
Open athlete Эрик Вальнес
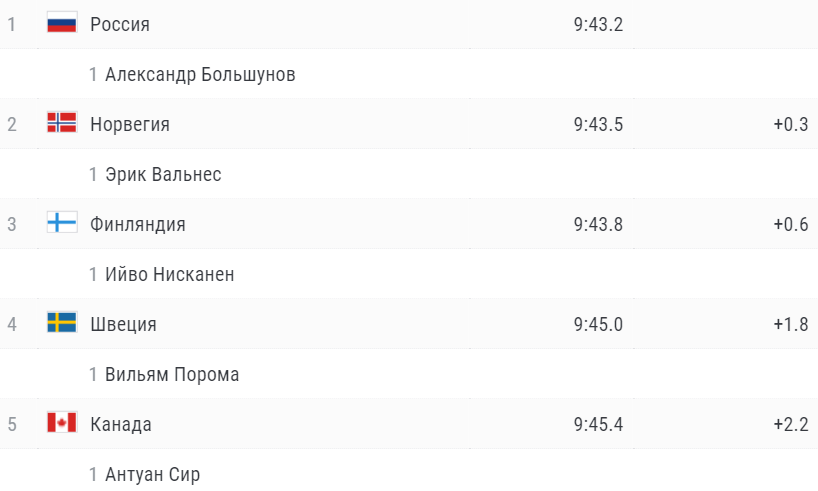tap(163, 174)
